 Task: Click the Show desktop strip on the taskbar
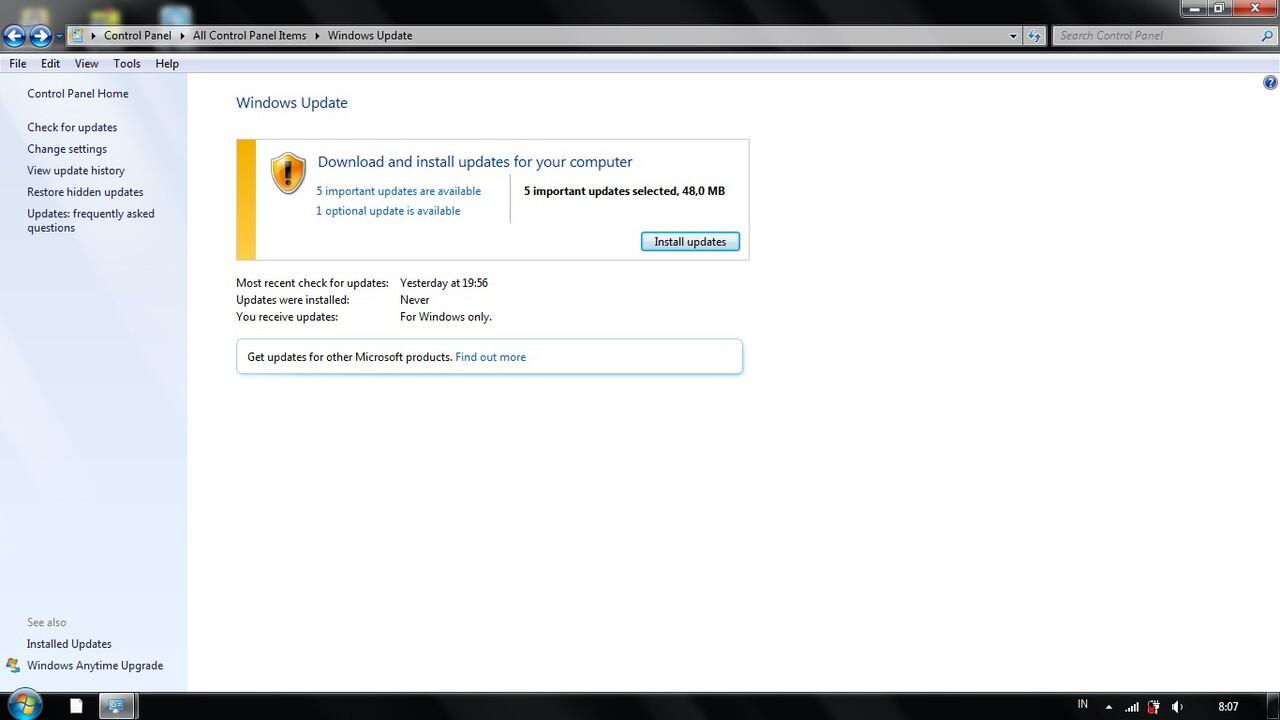click(1273, 706)
